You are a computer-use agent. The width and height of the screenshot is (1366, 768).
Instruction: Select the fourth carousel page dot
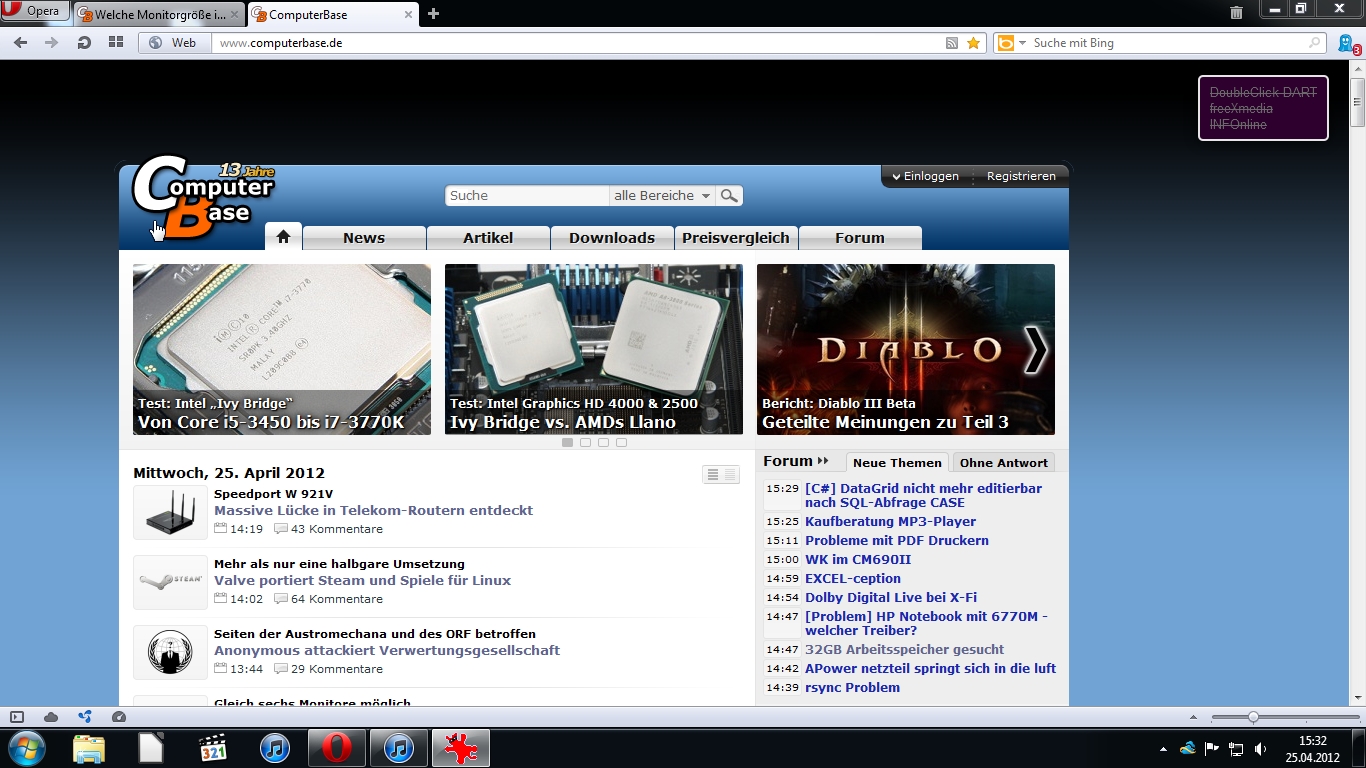(x=622, y=442)
